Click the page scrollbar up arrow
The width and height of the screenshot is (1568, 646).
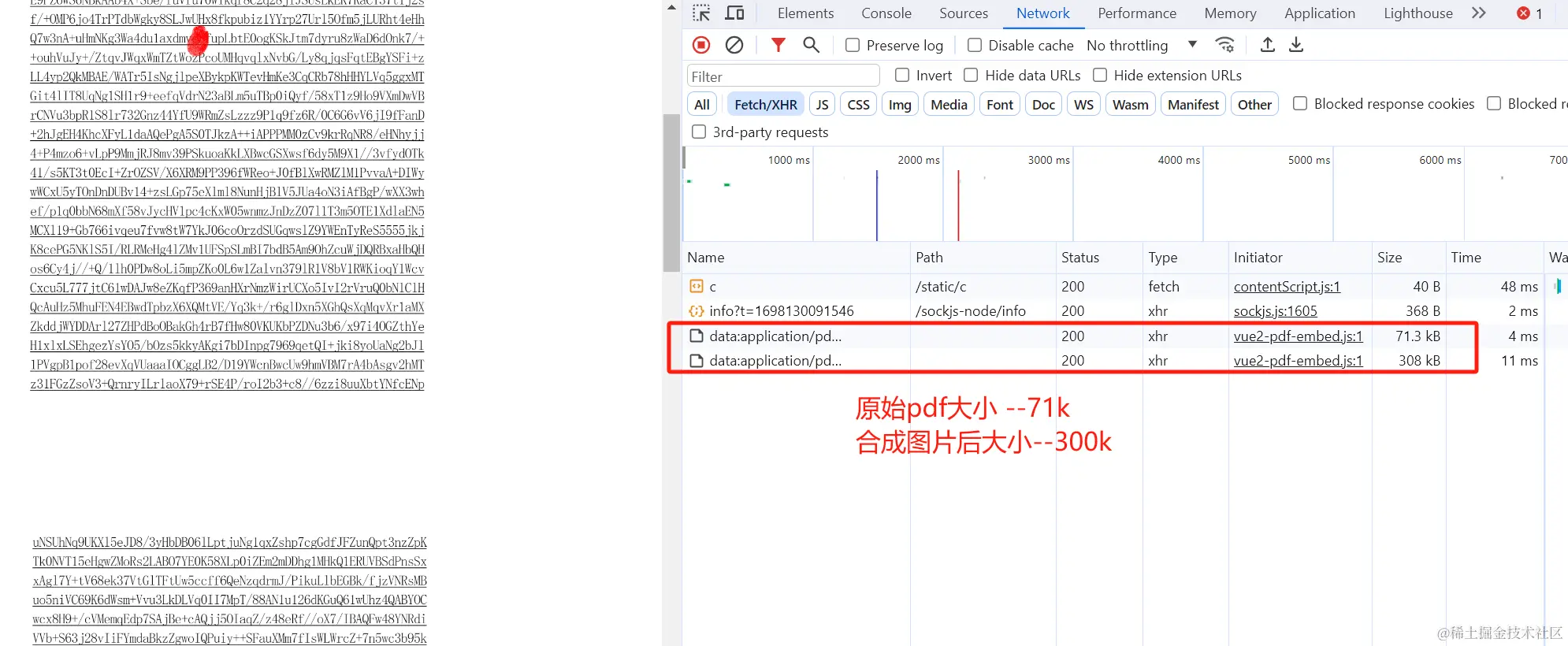pyautogui.click(x=671, y=7)
